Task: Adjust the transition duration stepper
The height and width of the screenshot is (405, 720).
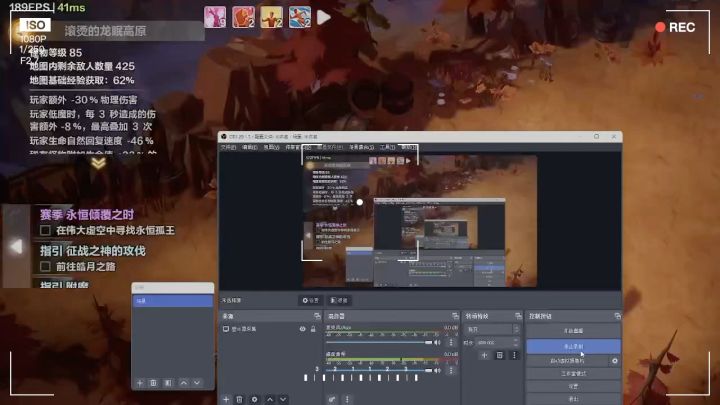Action: click(x=516, y=343)
